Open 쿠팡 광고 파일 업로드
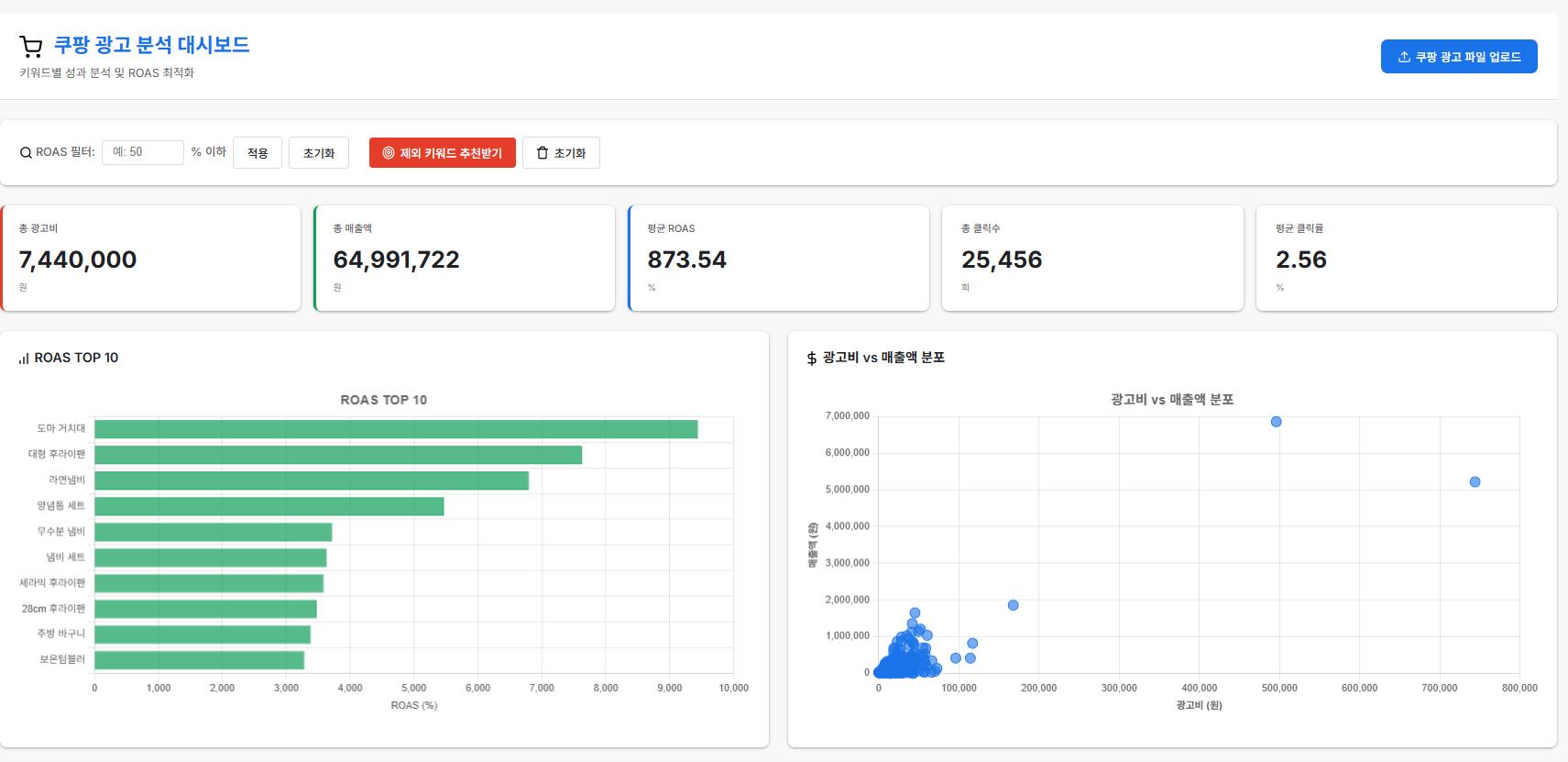Viewport: 1568px width, 762px height. point(1459,57)
